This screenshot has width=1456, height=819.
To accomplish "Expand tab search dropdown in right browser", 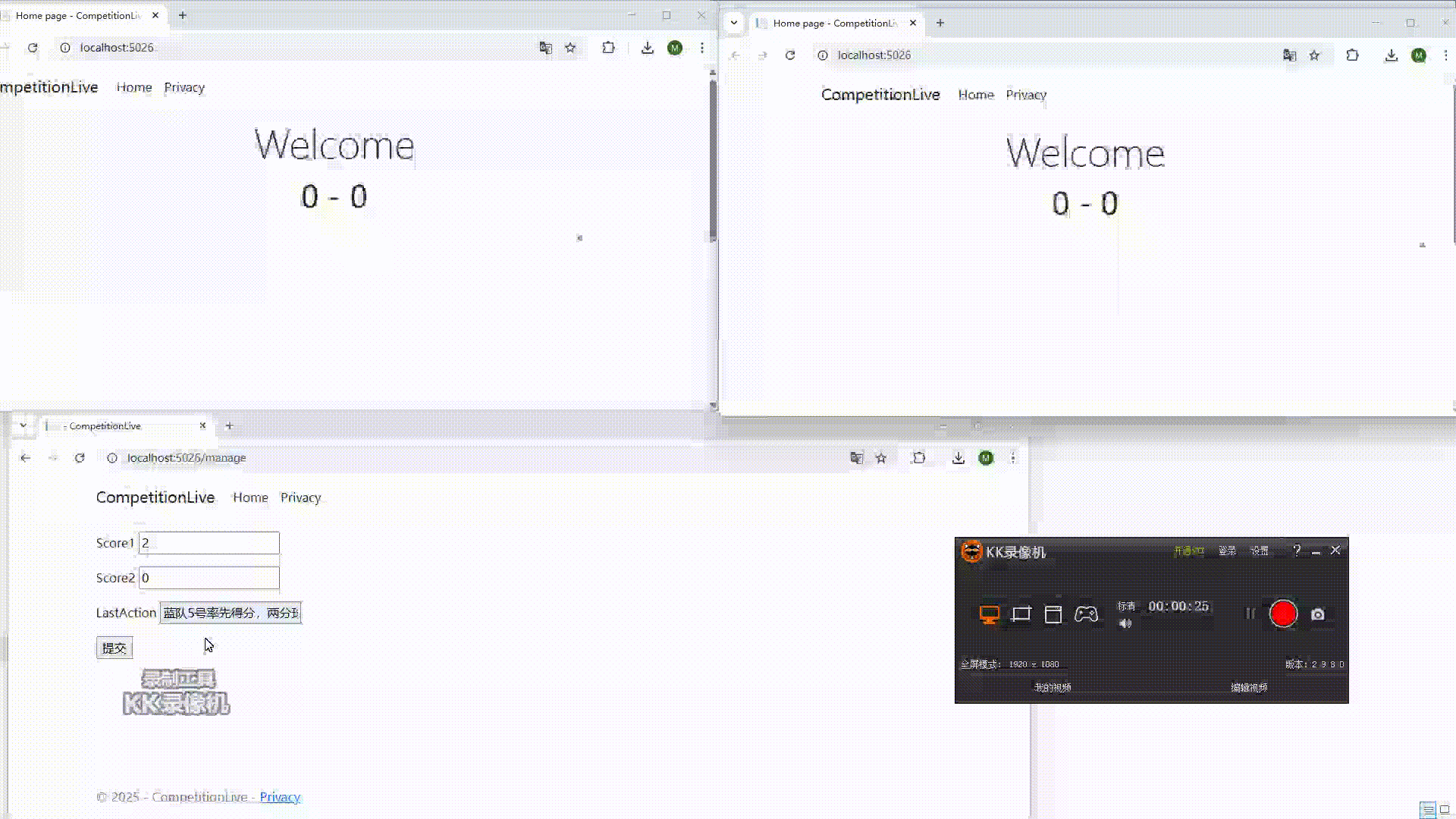I will pyautogui.click(x=734, y=23).
